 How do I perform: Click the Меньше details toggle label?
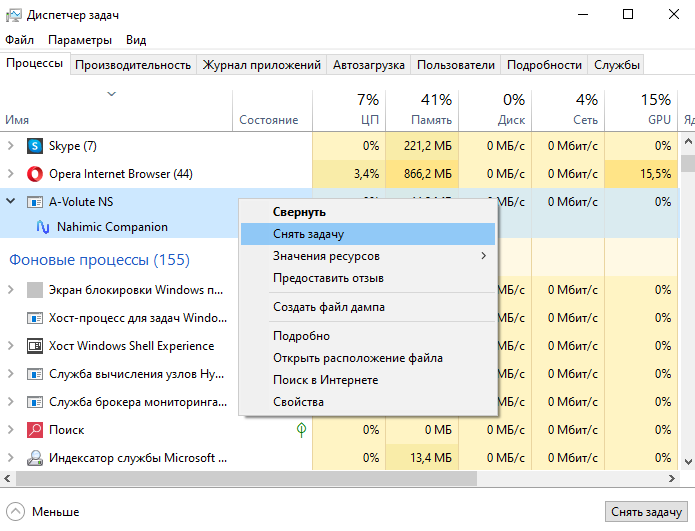(55, 512)
